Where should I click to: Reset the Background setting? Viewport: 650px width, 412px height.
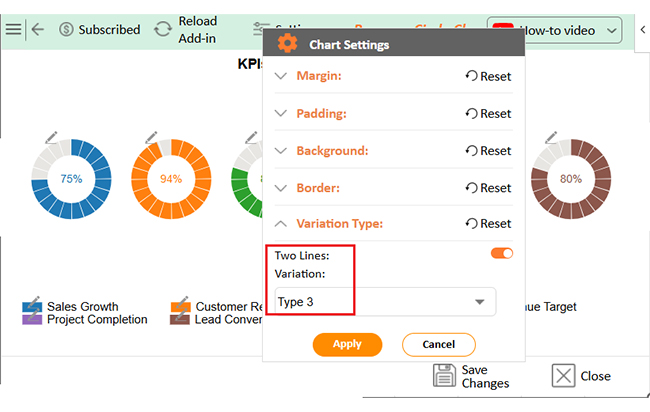488,151
